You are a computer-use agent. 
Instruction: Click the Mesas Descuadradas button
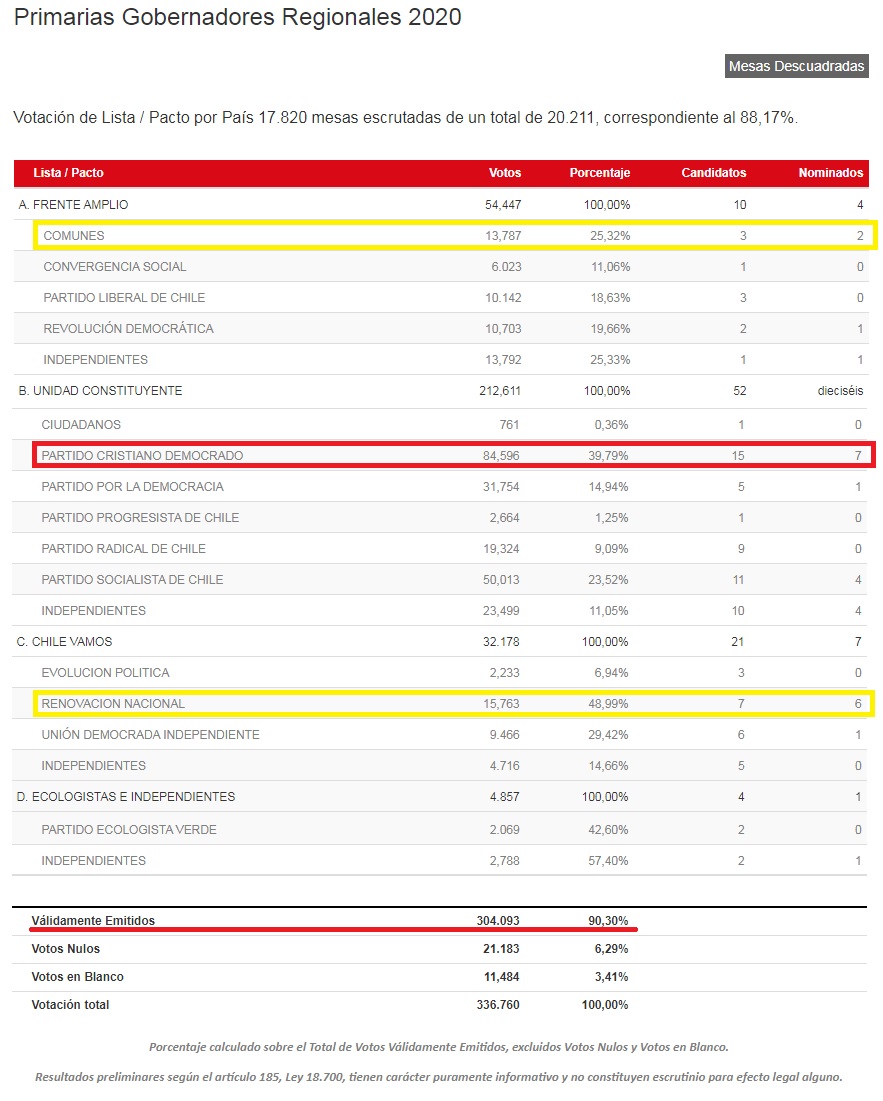click(797, 66)
